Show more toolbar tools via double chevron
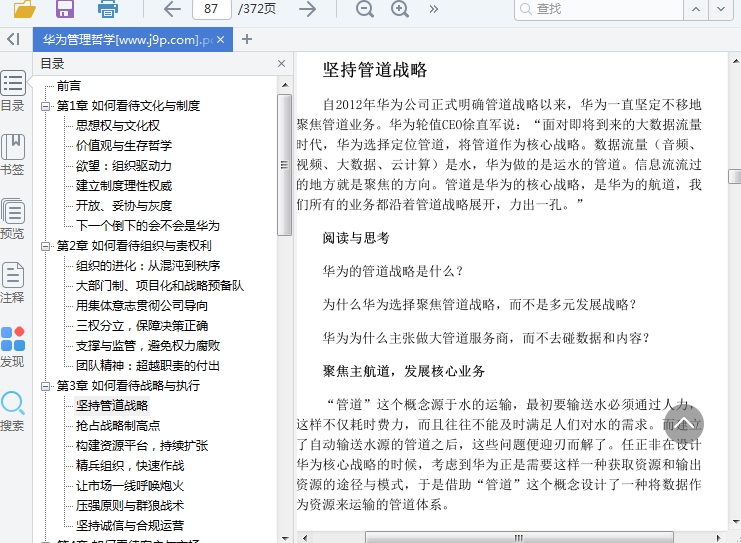This screenshot has height=543, width=741. [x=433, y=9]
